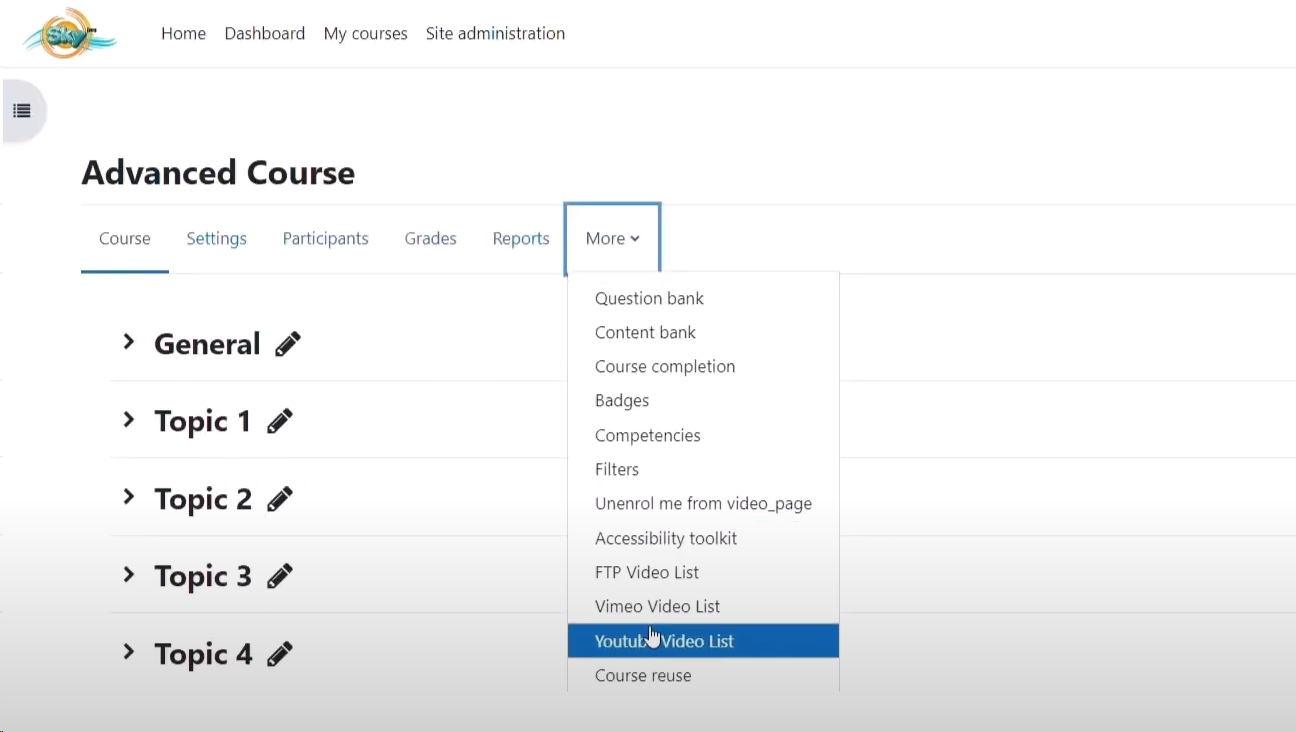Edit Topic 4 title via pencil icon
The image size is (1296, 732).
point(280,654)
